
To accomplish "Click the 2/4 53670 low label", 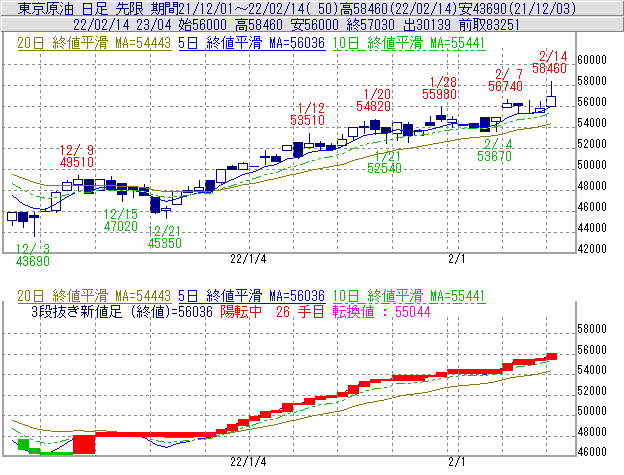I will [495, 150].
